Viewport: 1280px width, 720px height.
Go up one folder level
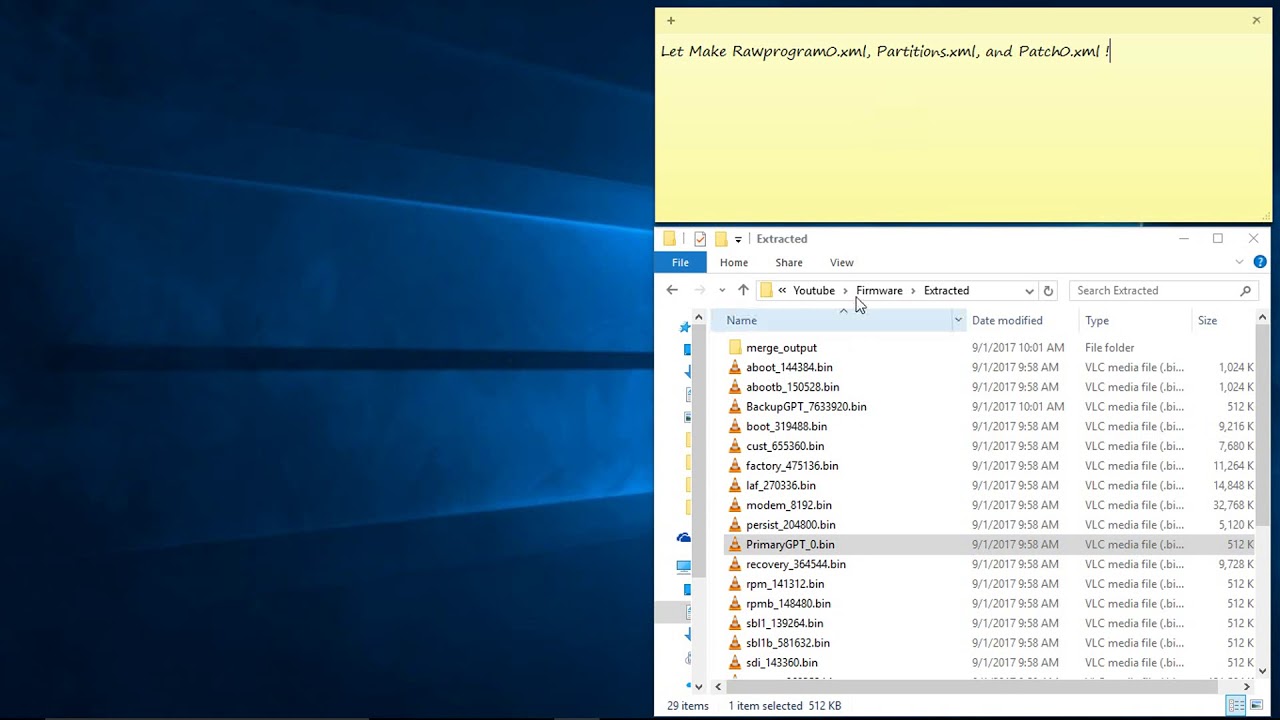(743, 290)
